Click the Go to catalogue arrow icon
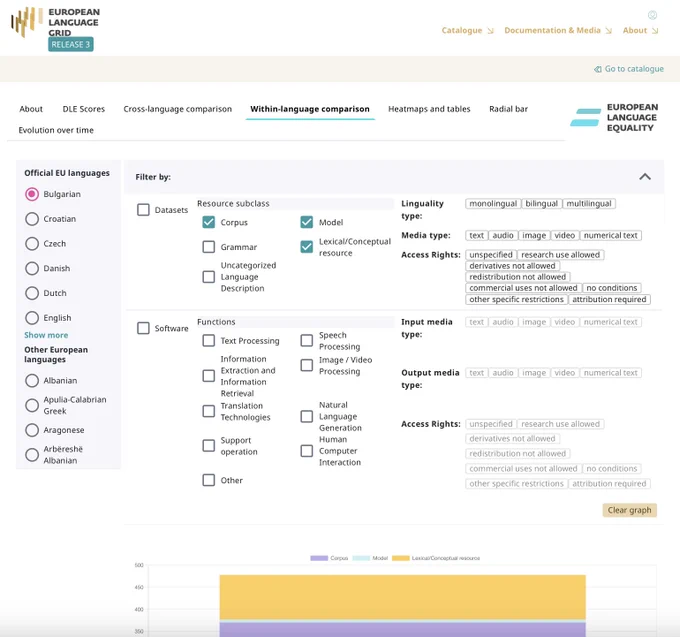Viewport: 680px width, 637px height. tap(598, 69)
